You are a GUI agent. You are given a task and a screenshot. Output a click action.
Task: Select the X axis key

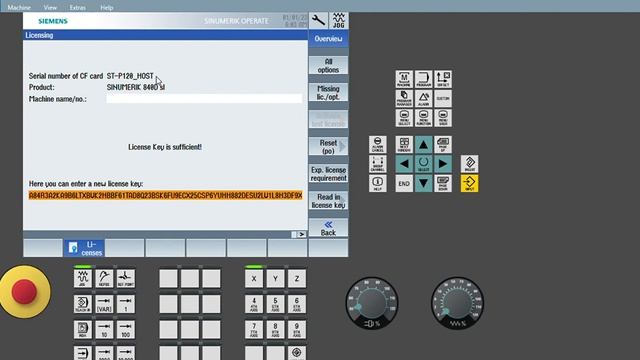pyautogui.click(x=254, y=278)
